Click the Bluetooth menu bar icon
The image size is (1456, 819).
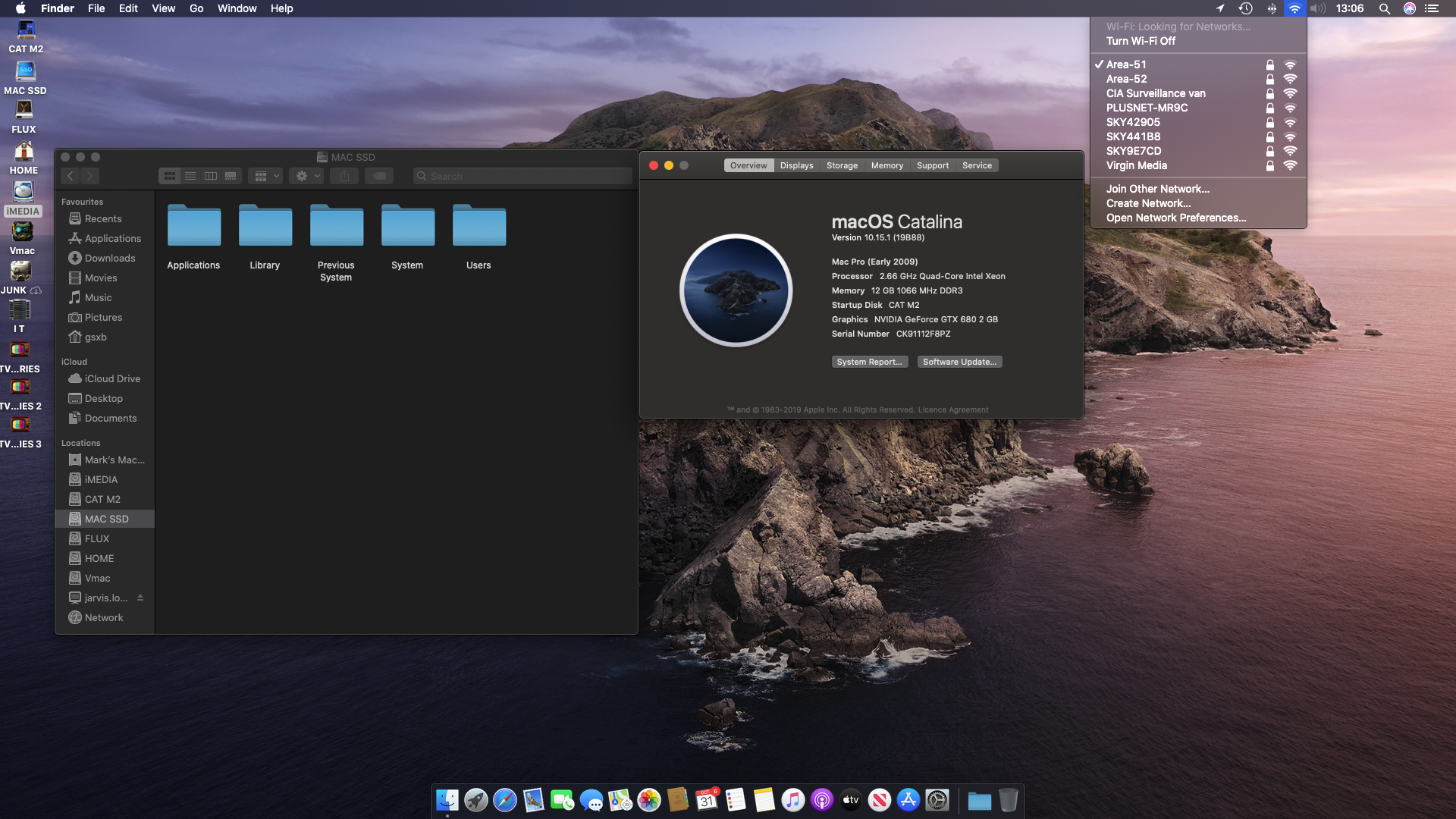pyautogui.click(x=1272, y=8)
